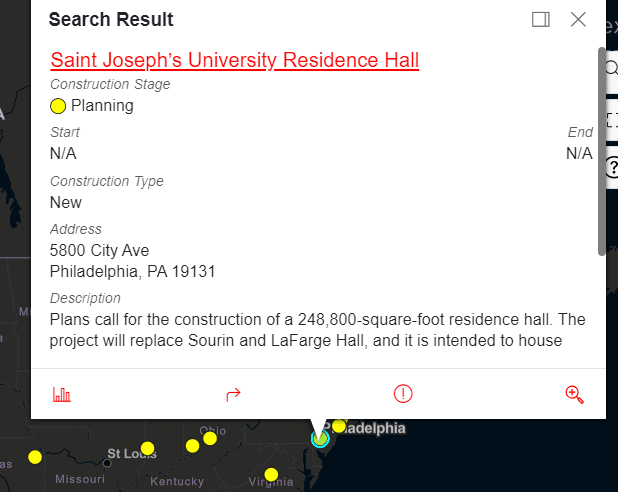Dock the Search Result popup panel

(541, 19)
